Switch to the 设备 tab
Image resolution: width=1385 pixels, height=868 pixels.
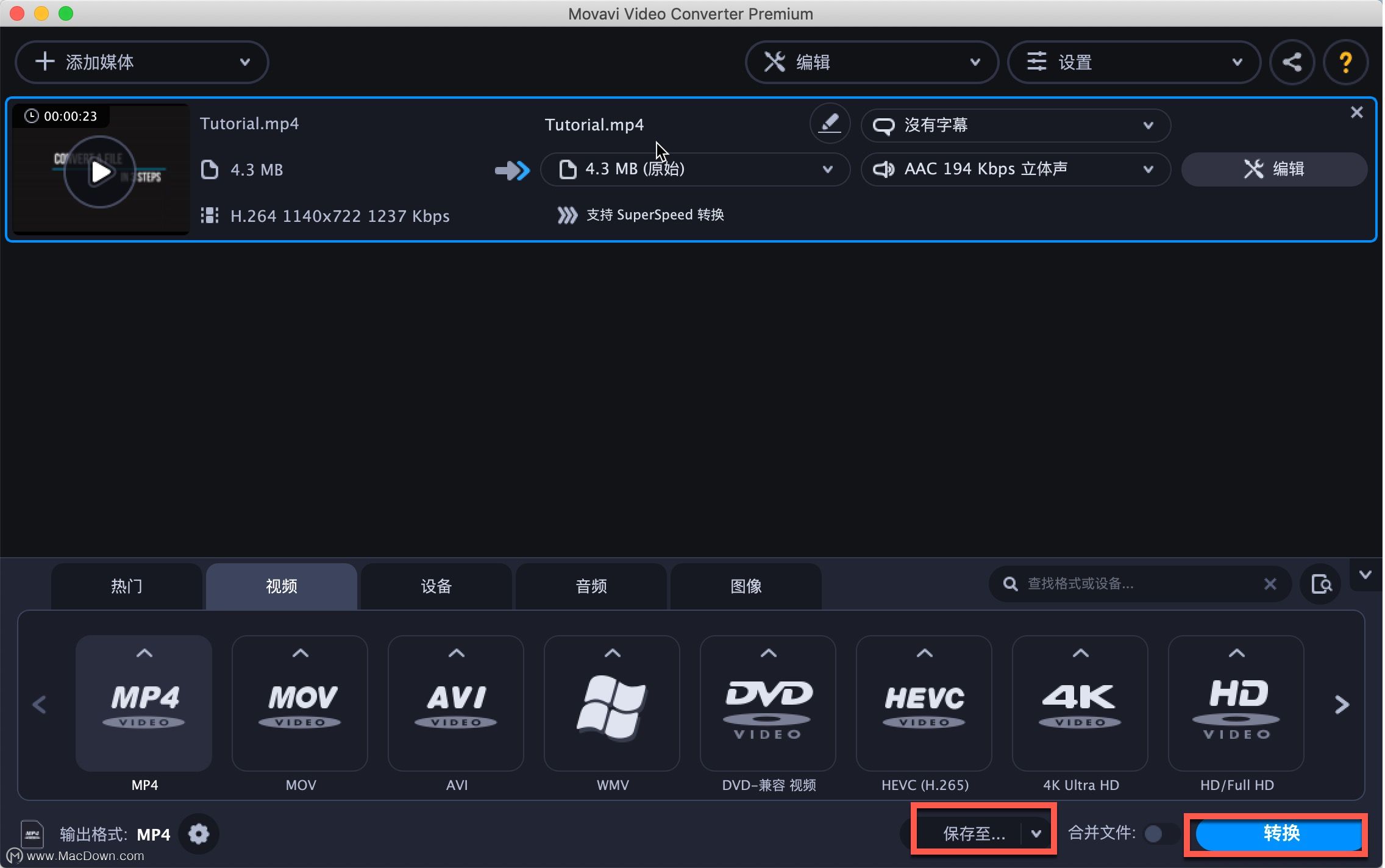pos(436,586)
